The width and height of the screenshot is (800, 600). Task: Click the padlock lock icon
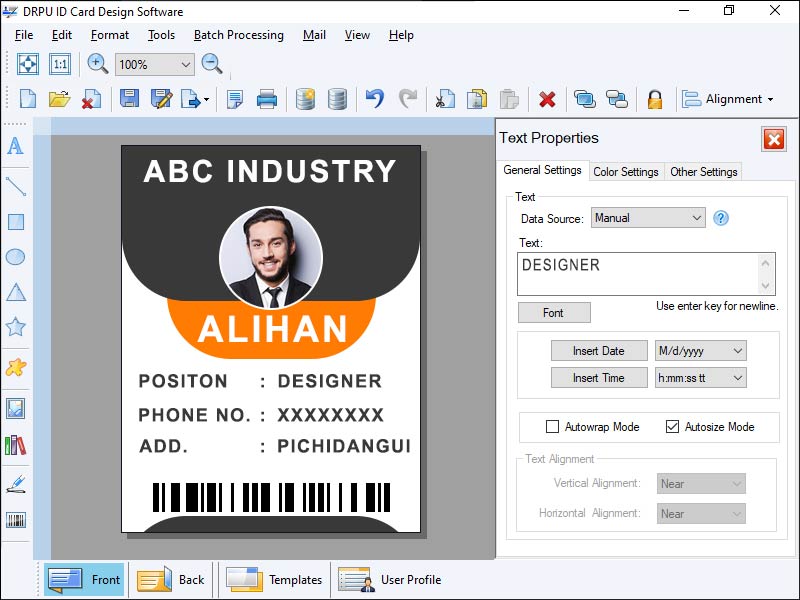[x=655, y=99]
